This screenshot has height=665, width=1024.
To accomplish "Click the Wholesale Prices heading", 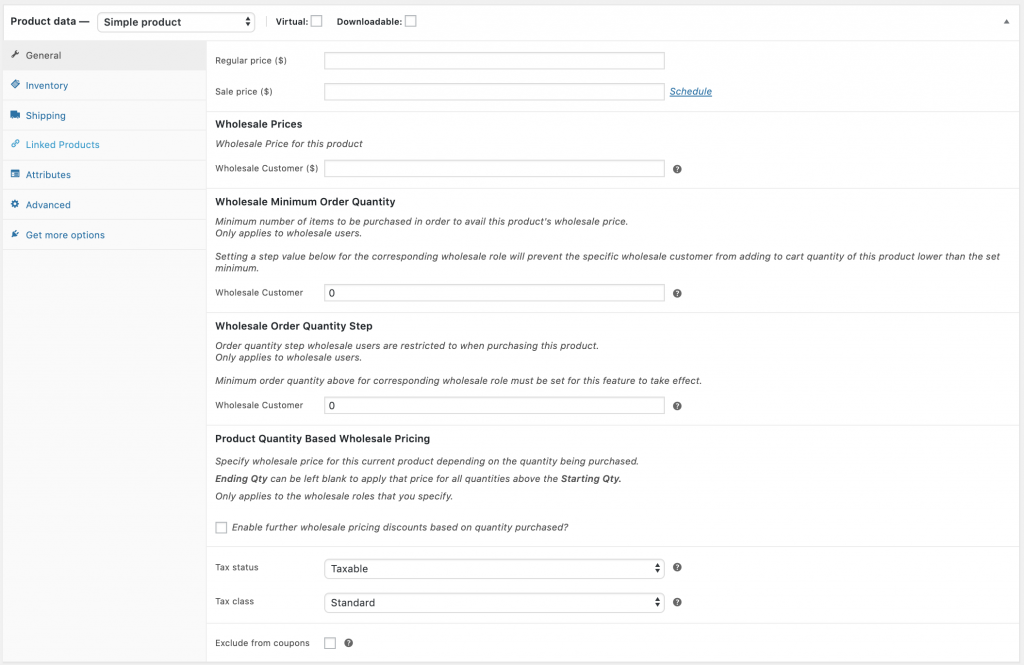I will tap(259, 124).
